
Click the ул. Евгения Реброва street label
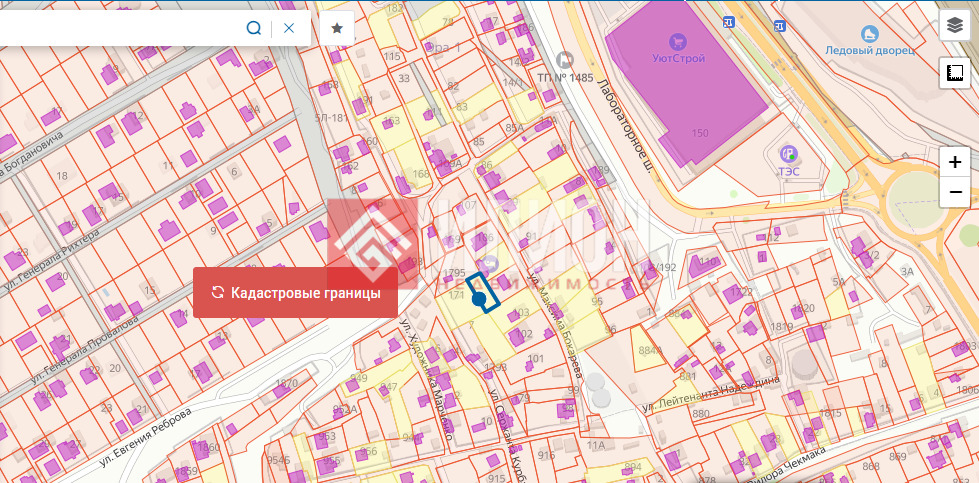point(145,439)
